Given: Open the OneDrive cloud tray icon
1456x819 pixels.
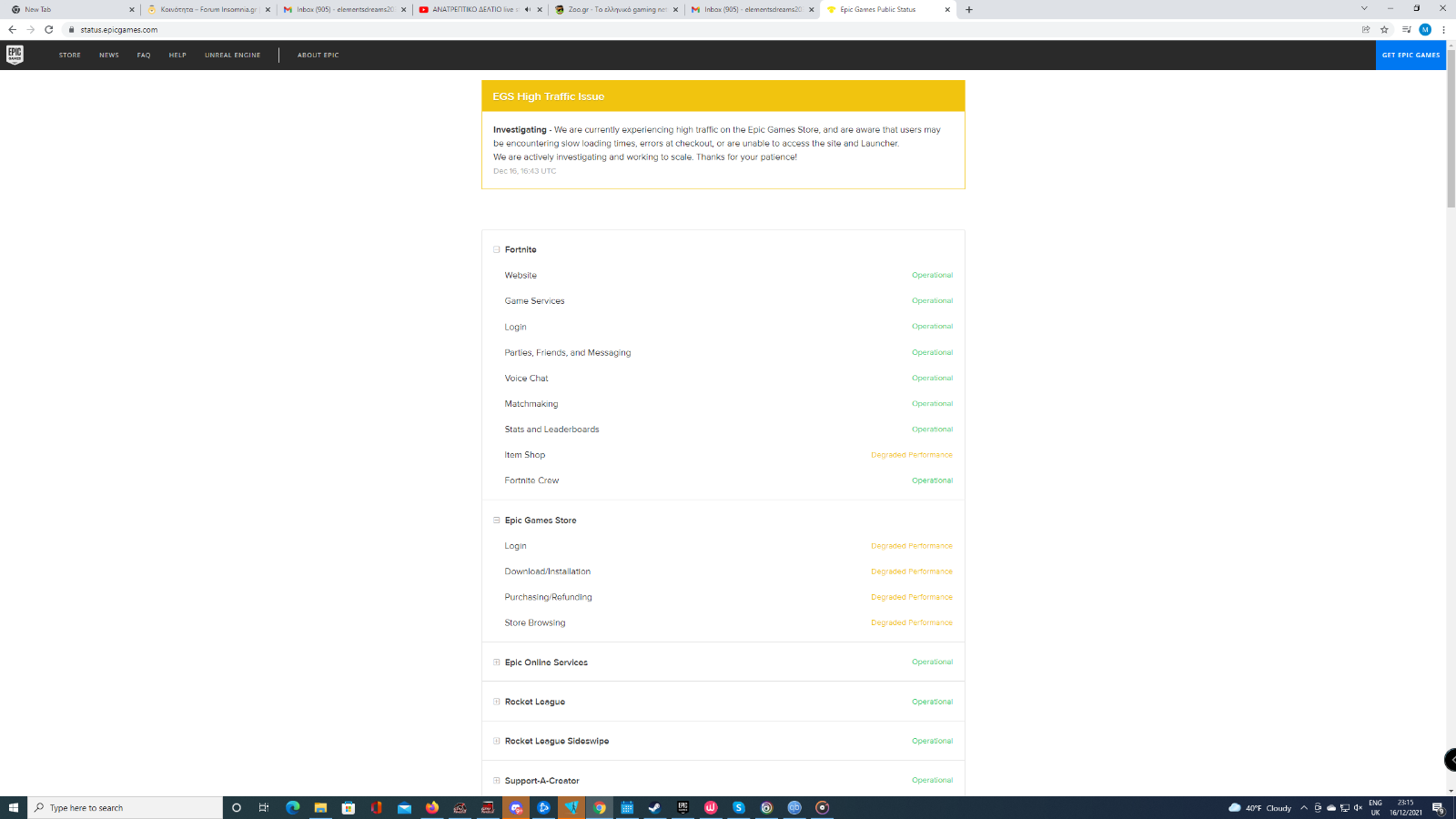Looking at the screenshot, I should pos(1331,807).
